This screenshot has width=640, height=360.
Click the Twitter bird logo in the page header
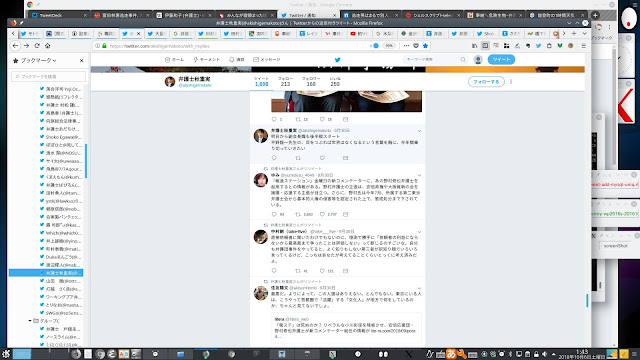[x=337, y=60]
